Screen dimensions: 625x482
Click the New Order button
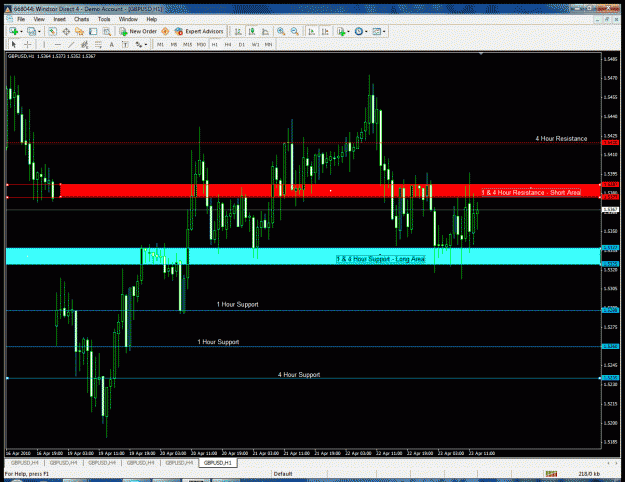(x=138, y=31)
